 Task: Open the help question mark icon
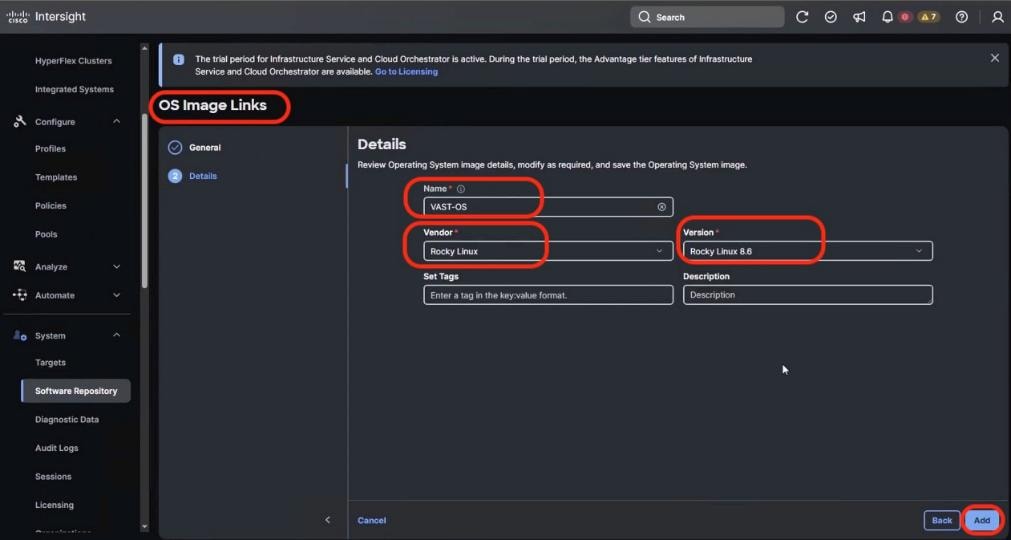[x=961, y=17]
